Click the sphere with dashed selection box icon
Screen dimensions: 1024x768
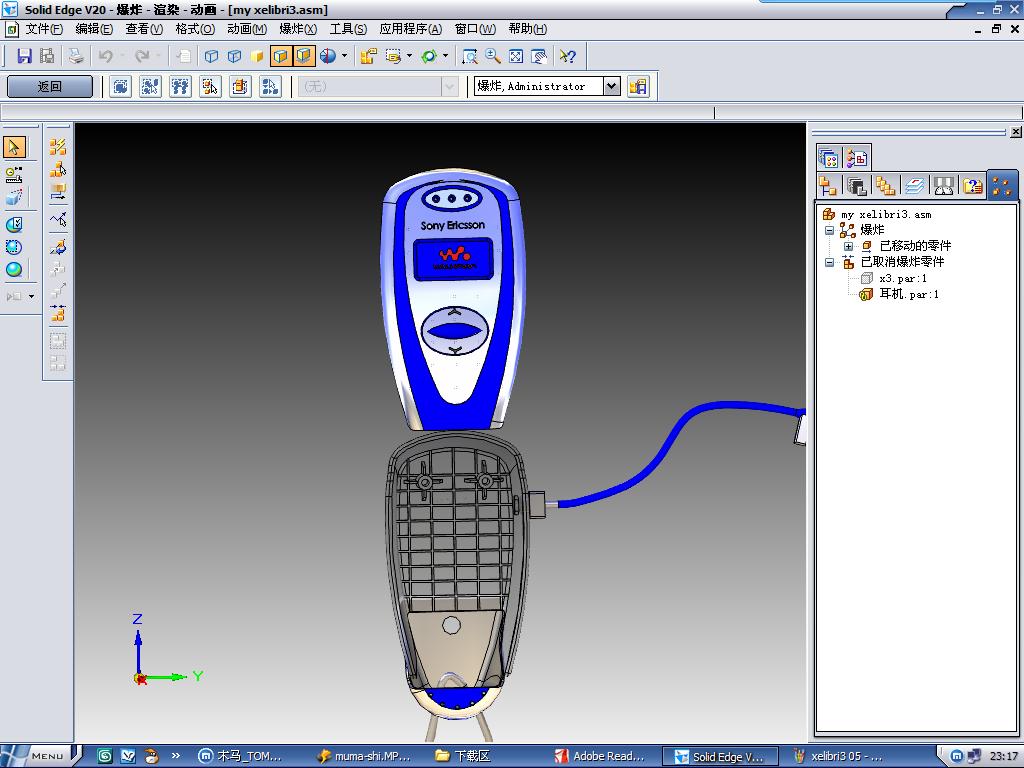(x=14, y=247)
